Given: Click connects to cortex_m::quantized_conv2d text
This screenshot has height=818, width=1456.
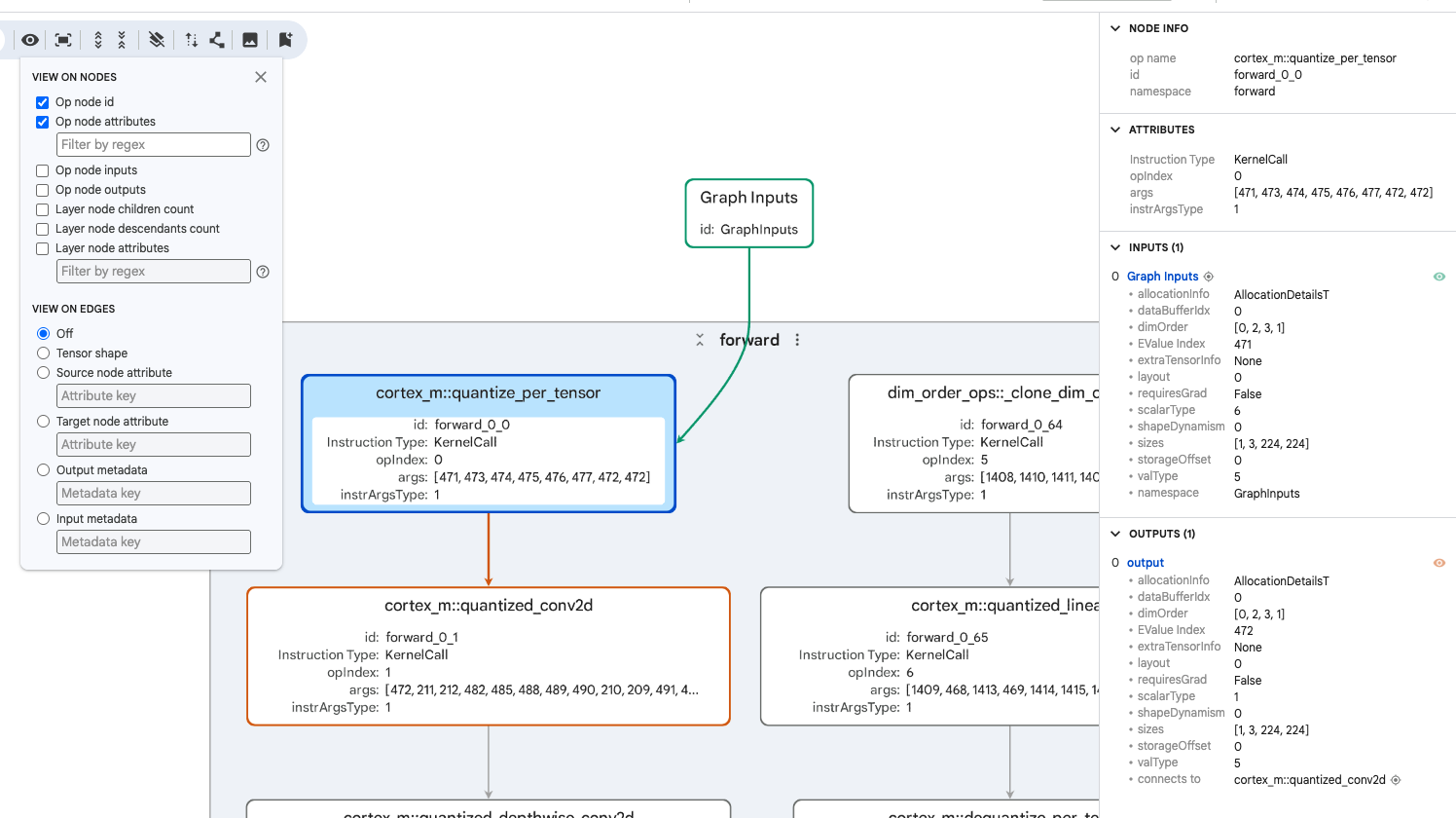Looking at the screenshot, I should click(x=1310, y=780).
